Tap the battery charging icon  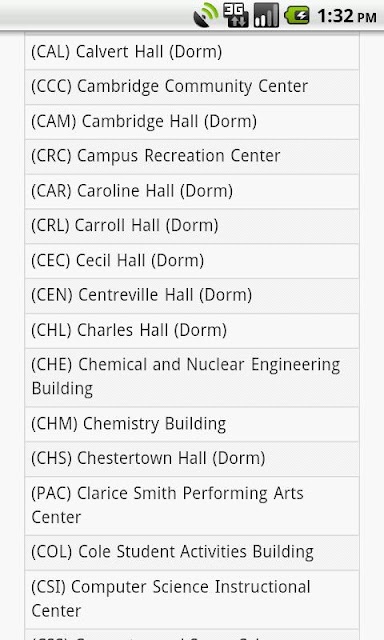[x=297, y=16]
